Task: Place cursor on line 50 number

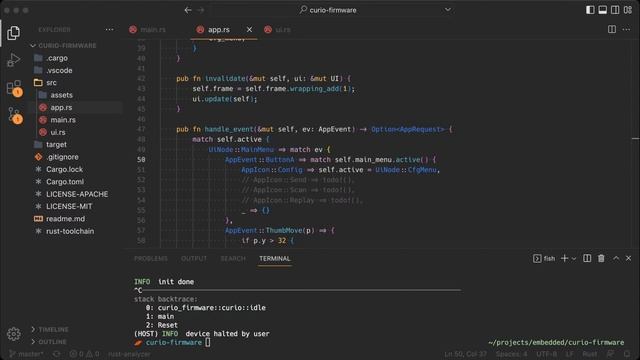Action: [141, 160]
